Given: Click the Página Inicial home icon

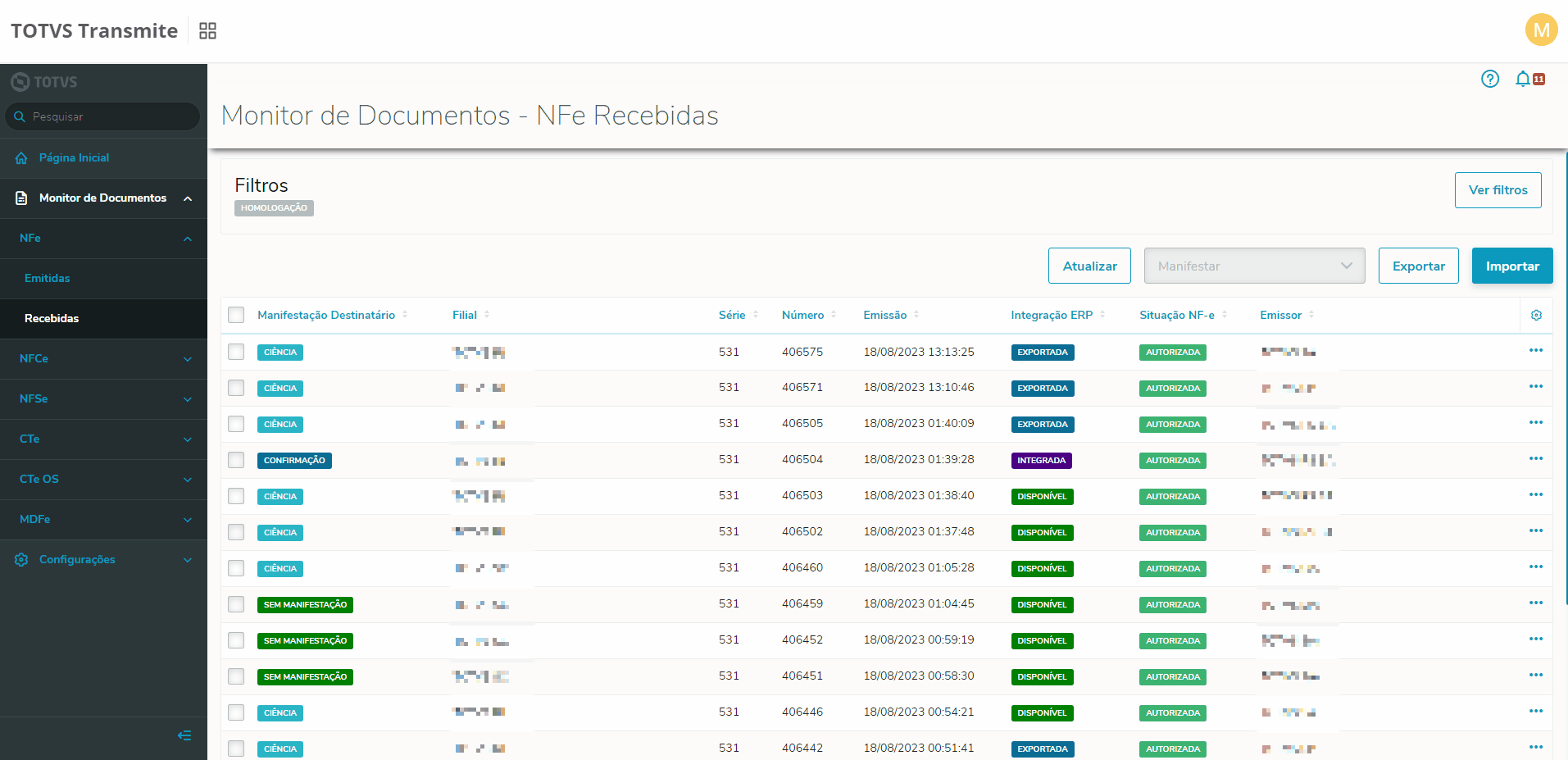Looking at the screenshot, I should (21, 158).
